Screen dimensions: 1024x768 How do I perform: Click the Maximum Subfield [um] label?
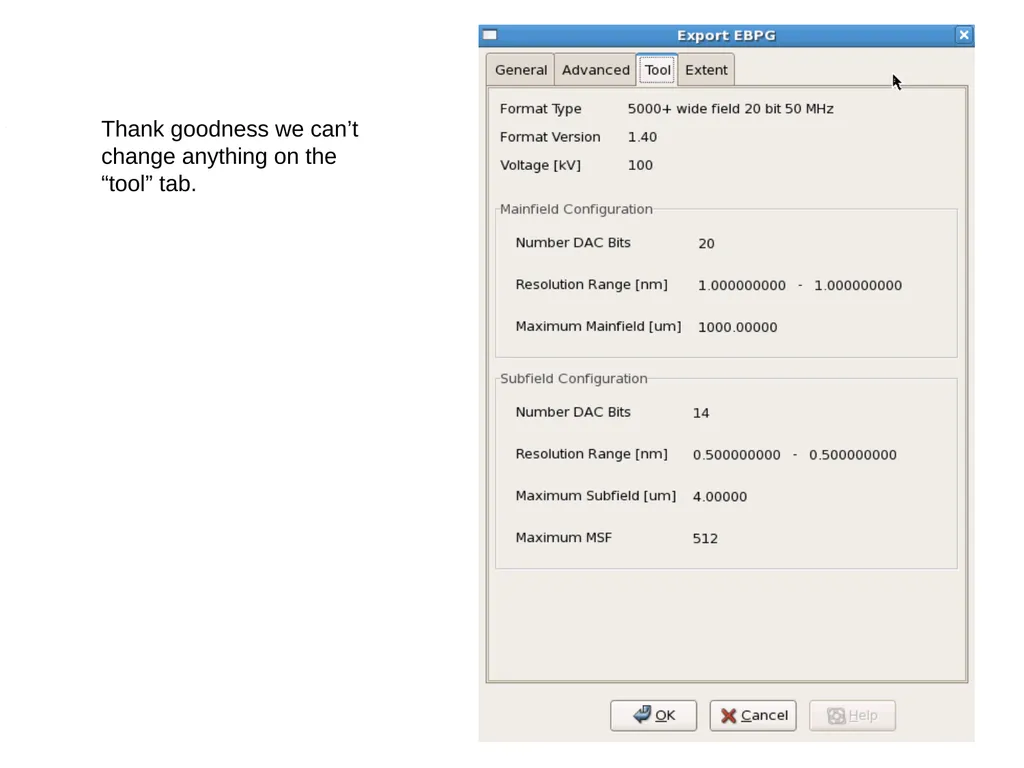click(596, 496)
